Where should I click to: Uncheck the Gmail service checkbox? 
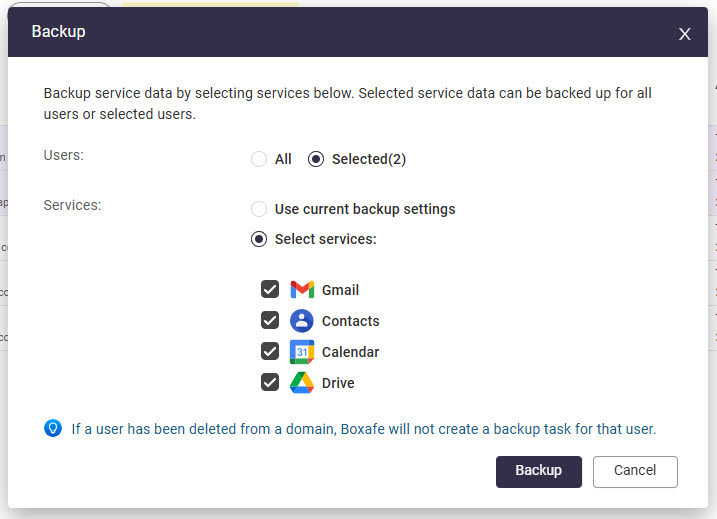pyautogui.click(x=270, y=290)
